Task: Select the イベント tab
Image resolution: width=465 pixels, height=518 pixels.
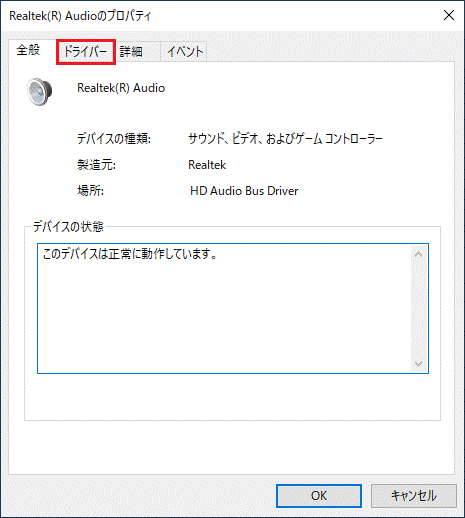Action: pyautogui.click(x=184, y=52)
